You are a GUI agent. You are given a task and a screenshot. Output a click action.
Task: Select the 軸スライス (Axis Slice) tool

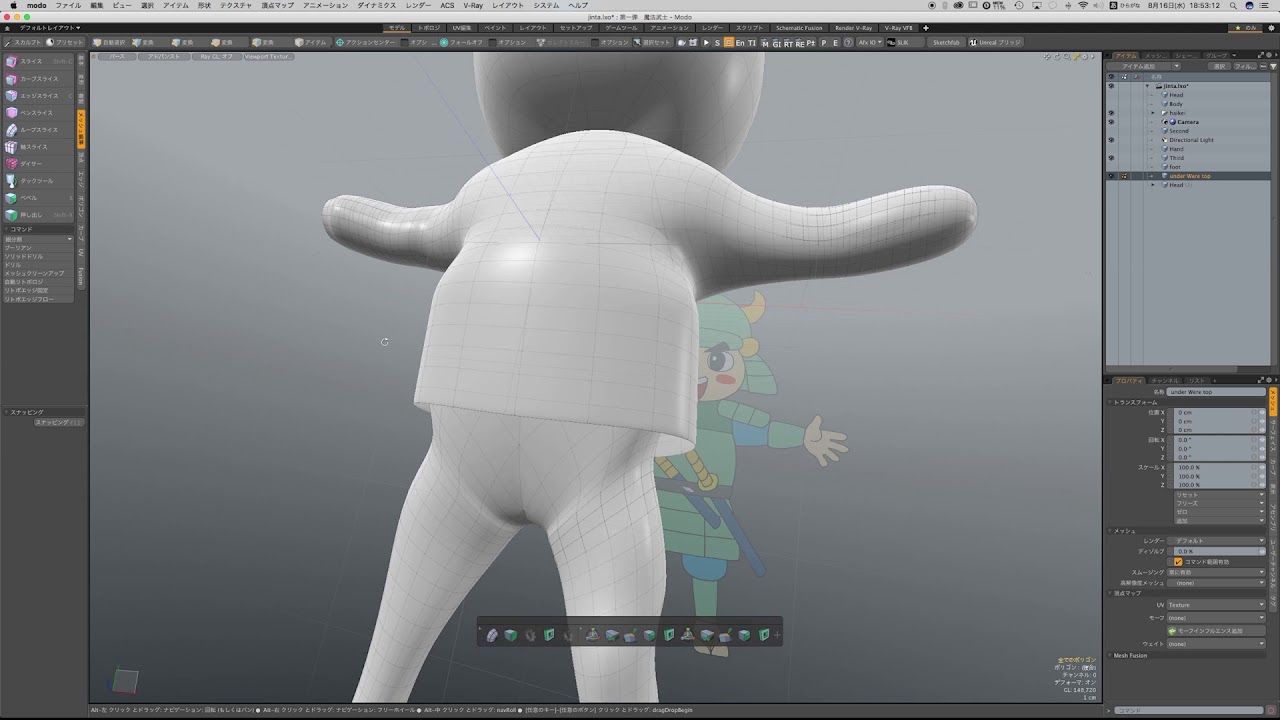[39, 147]
